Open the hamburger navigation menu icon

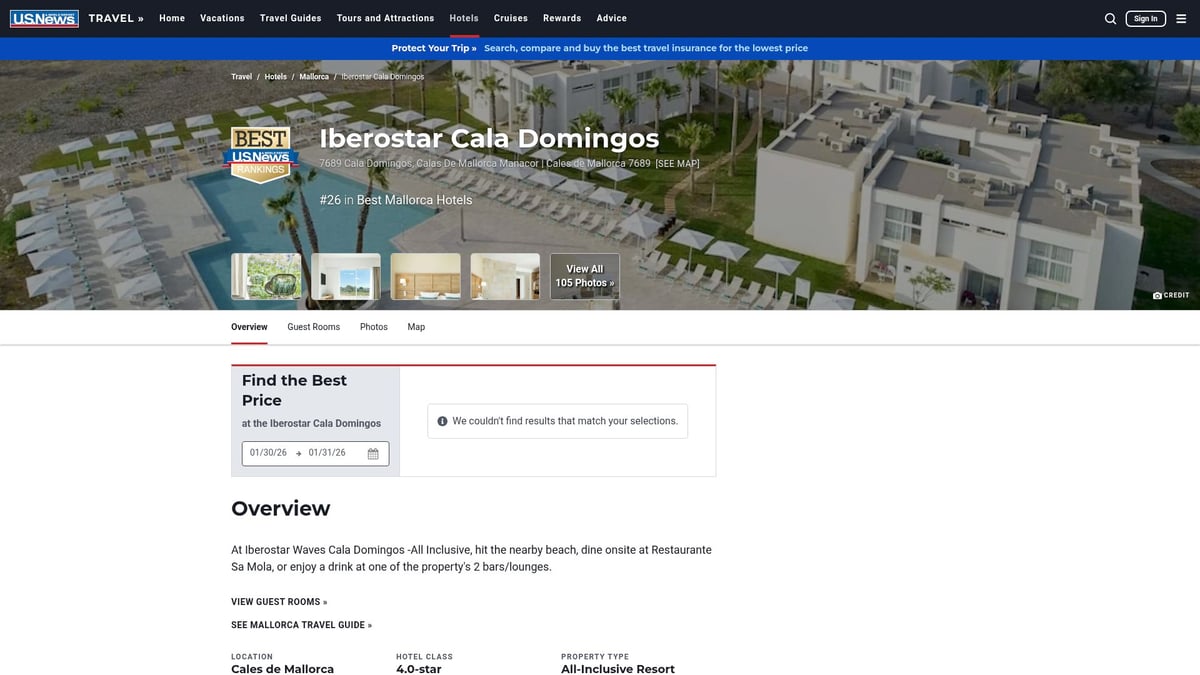click(x=1181, y=18)
